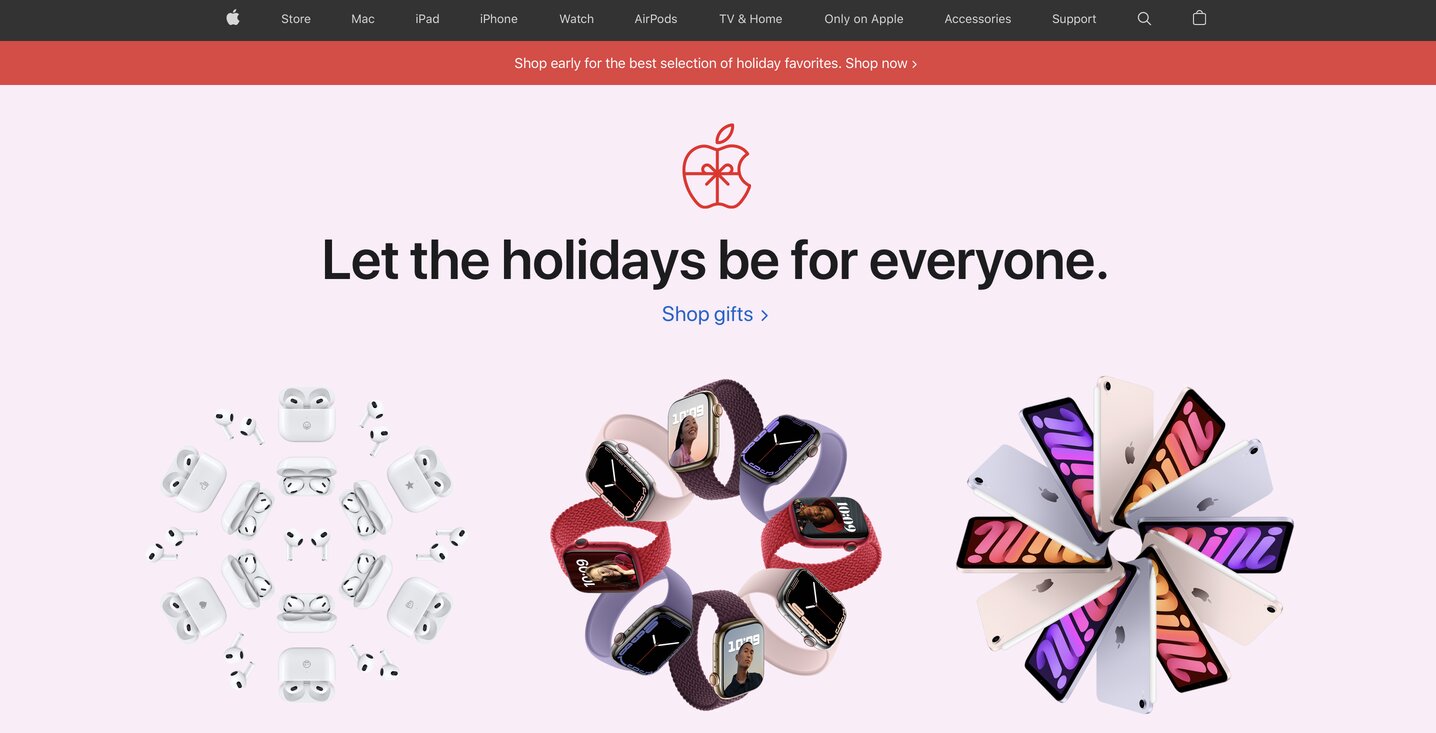This screenshot has height=733, width=1436.
Task: Open the search magnifier icon
Action: point(1144,19)
